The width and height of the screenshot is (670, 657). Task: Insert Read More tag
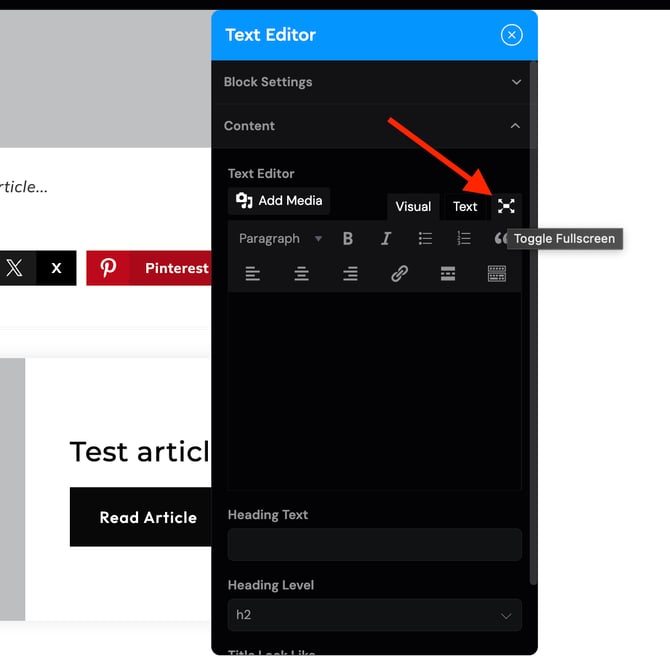point(448,273)
